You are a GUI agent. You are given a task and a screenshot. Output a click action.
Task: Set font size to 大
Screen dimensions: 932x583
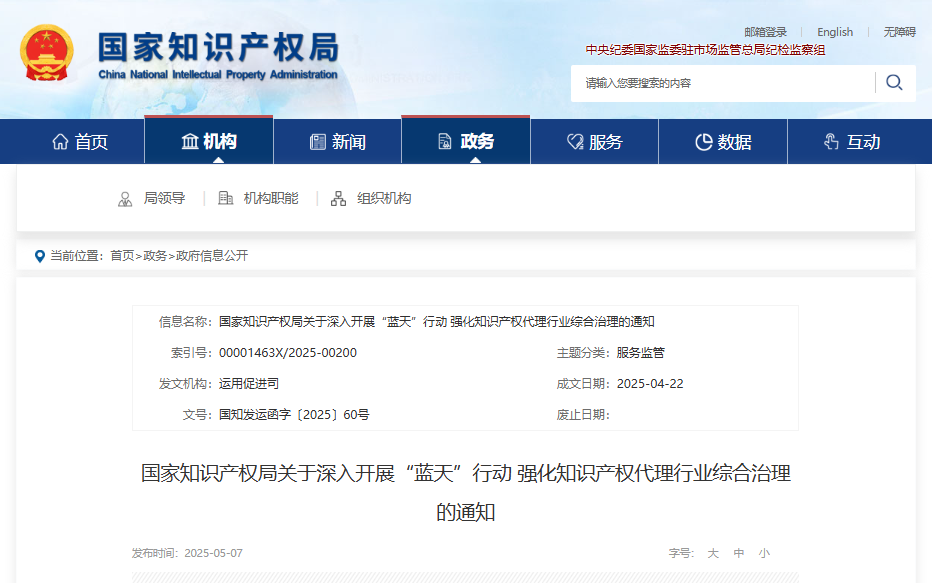coord(713,553)
